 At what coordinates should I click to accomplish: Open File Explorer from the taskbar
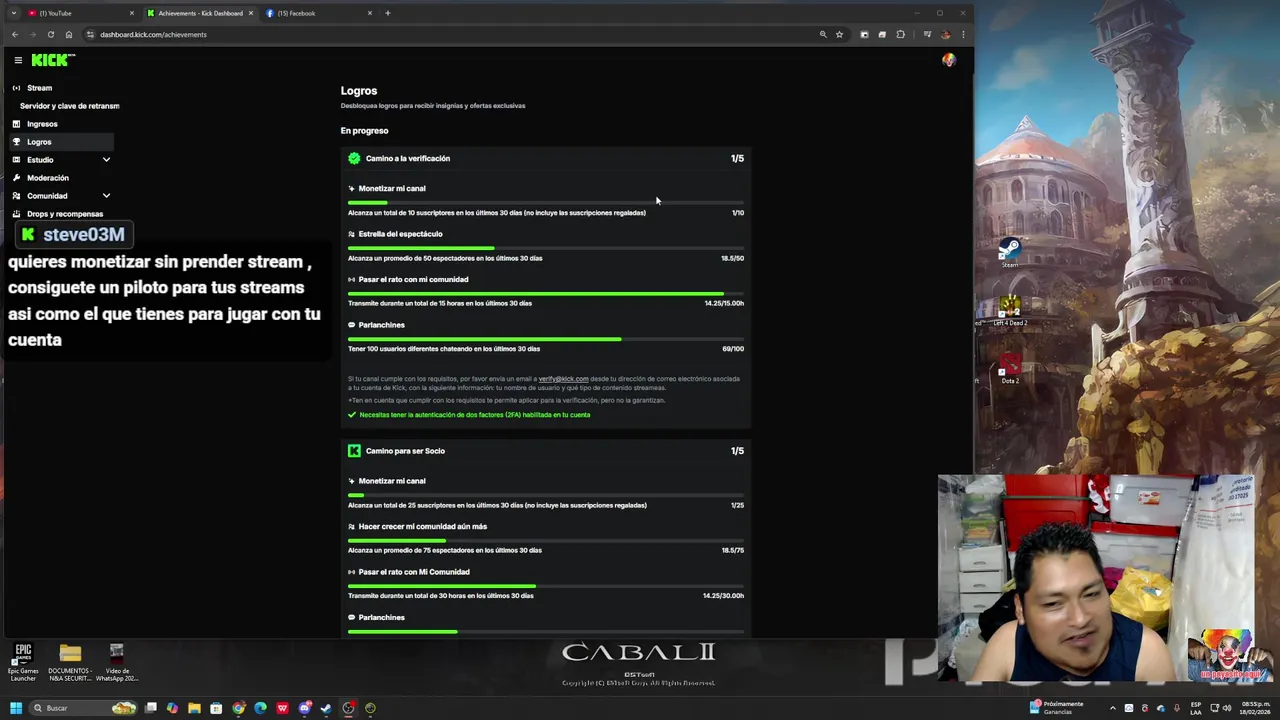tap(194, 708)
